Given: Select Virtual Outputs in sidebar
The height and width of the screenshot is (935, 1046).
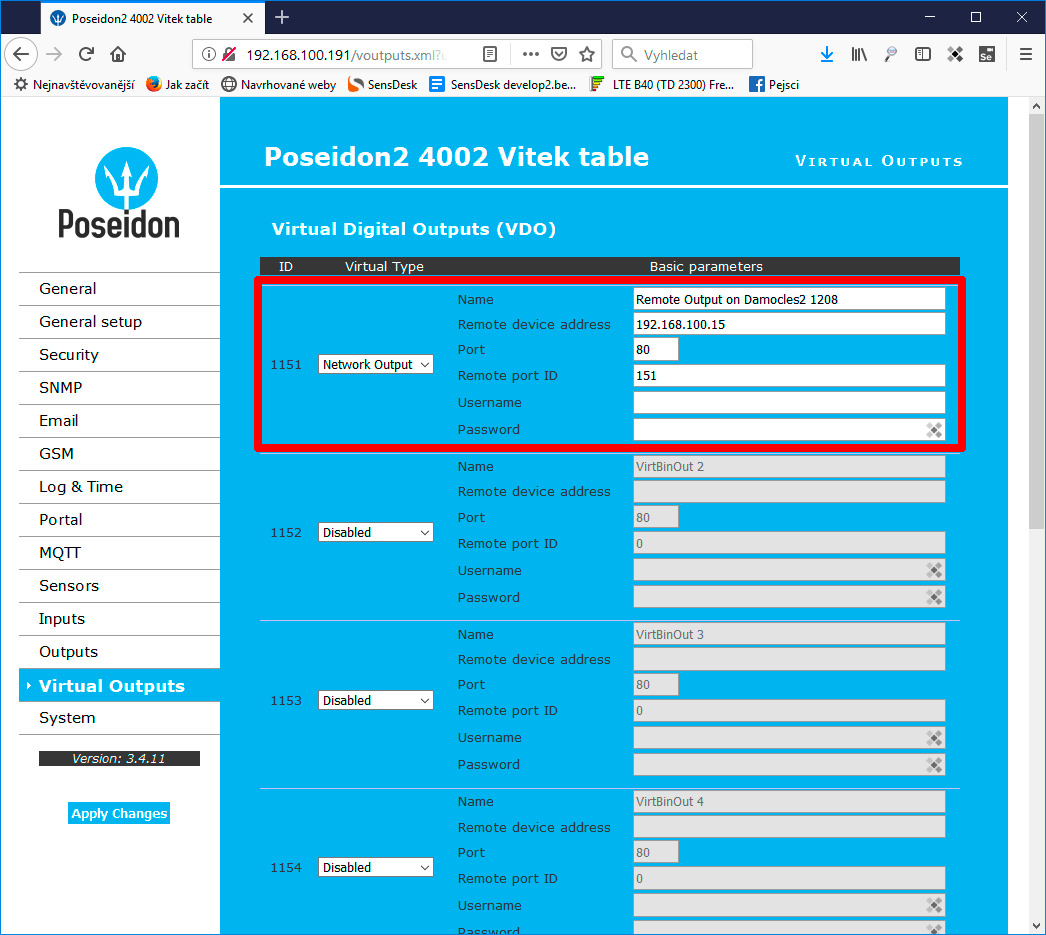Looking at the screenshot, I should tap(119, 686).
